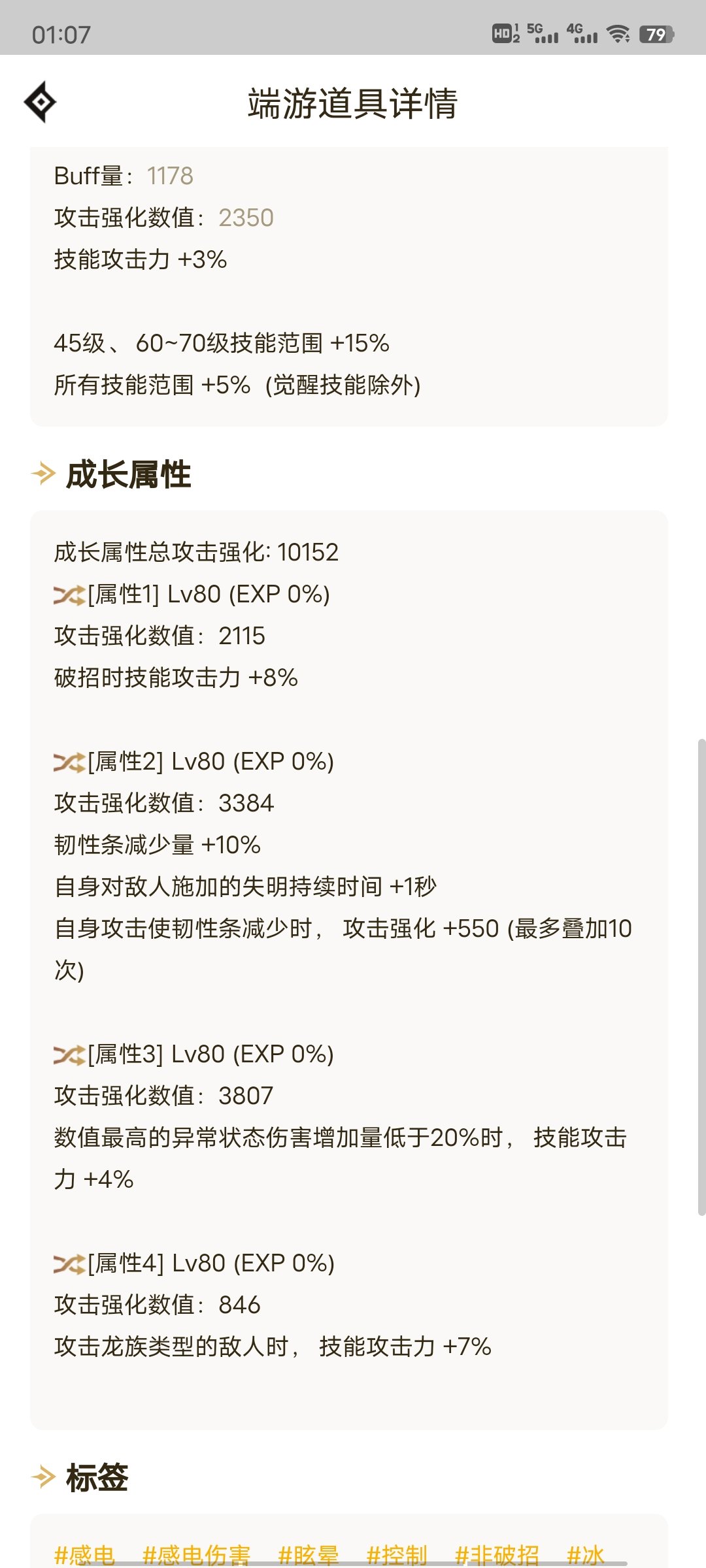This screenshot has width=706, height=1568.
Task: Tap the Buff量 1178 value
Action: coord(170,176)
